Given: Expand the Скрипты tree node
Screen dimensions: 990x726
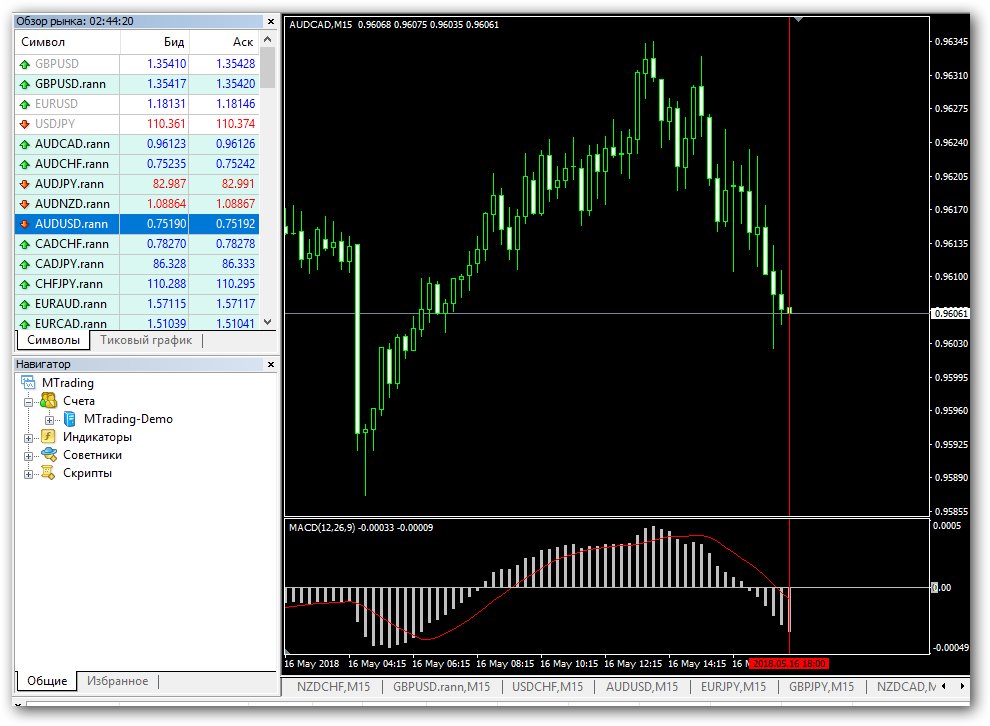Looking at the screenshot, I should [x=28, y=474].
